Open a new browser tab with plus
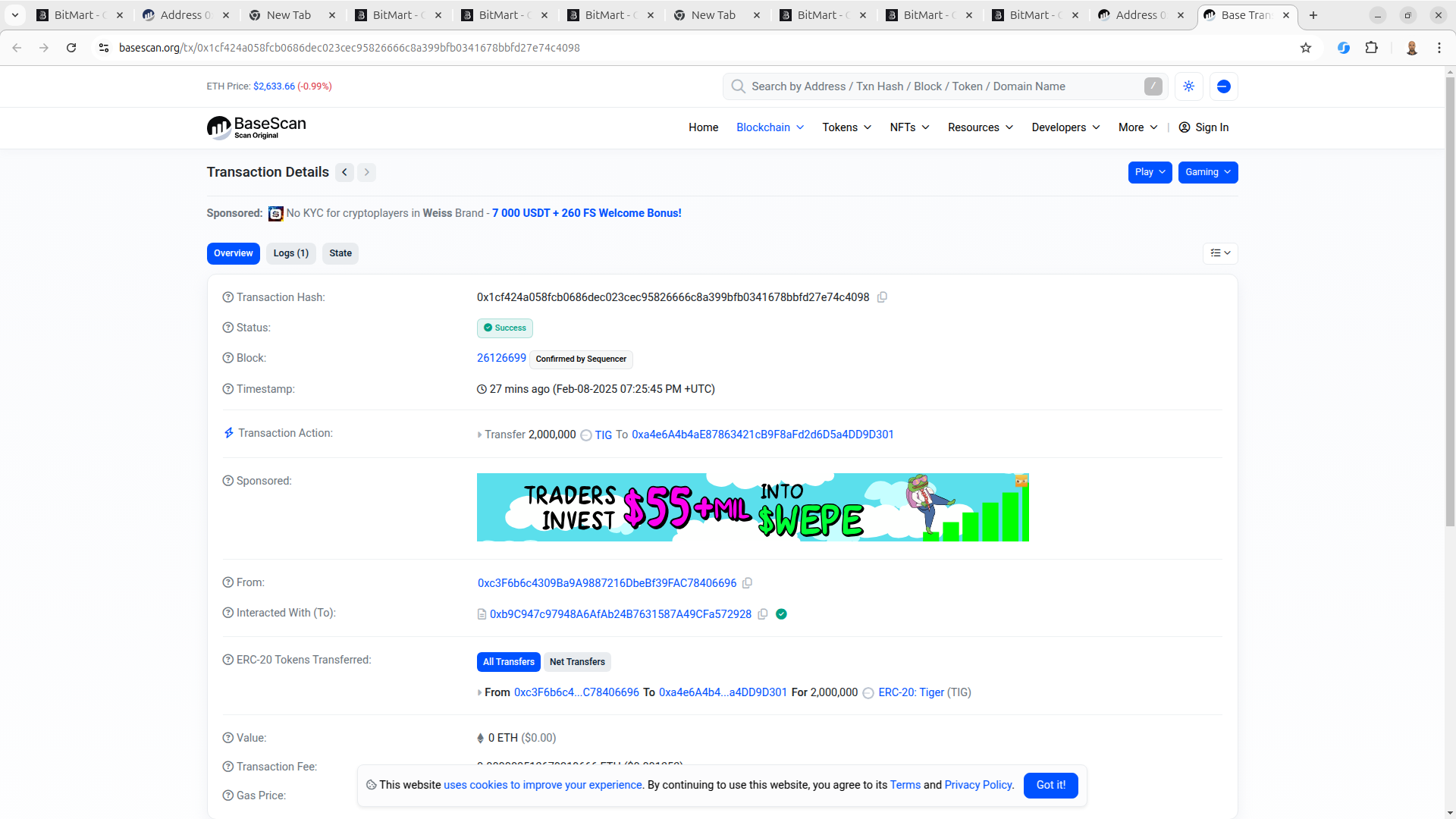1456x819 pixels. [x=1313, y=15]
